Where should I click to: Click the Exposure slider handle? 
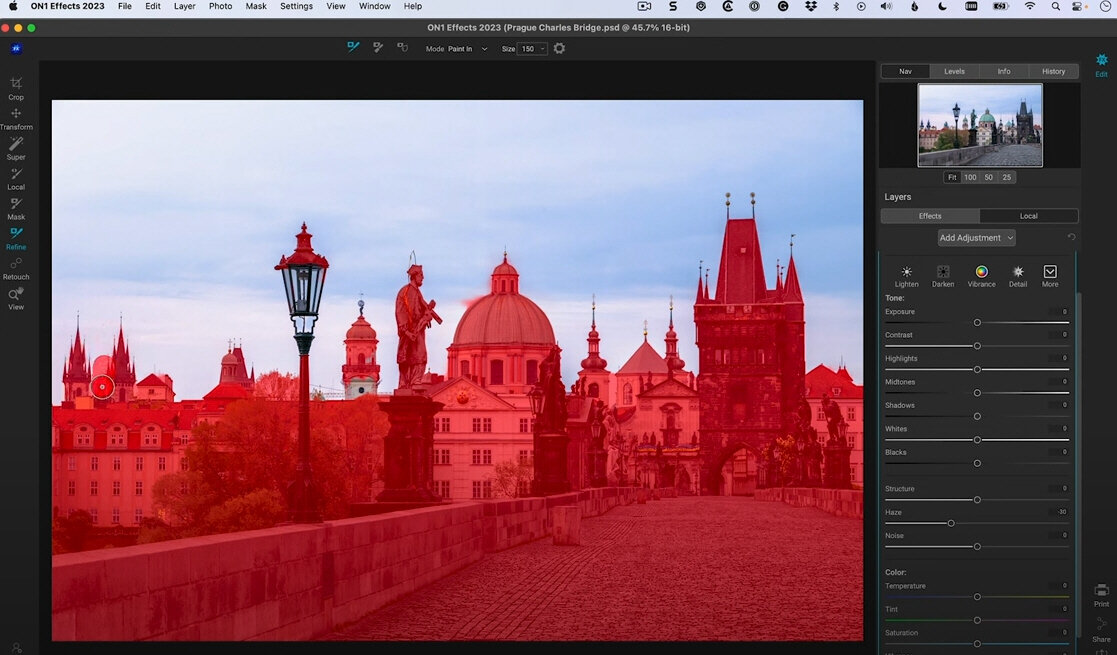(x=977, y=323)
